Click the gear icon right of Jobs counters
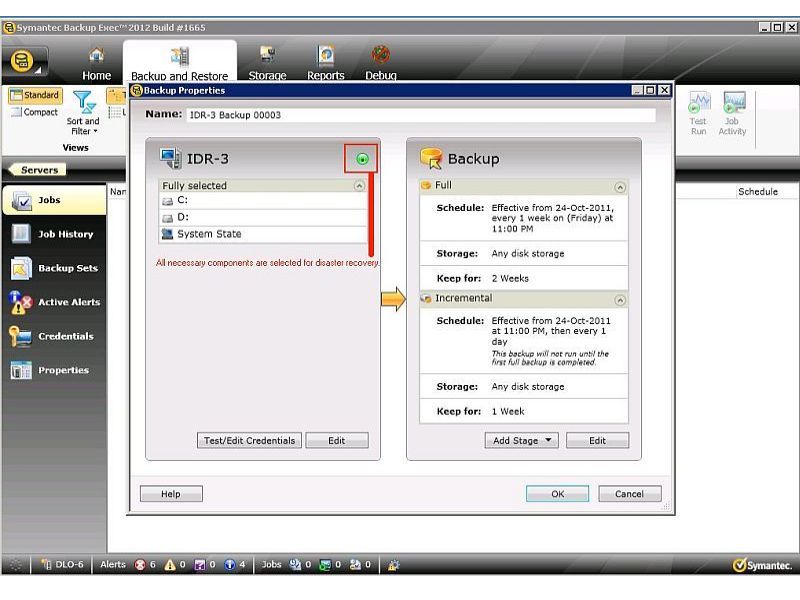This screenshot has height=600, width=800. (x=393, y=565)
